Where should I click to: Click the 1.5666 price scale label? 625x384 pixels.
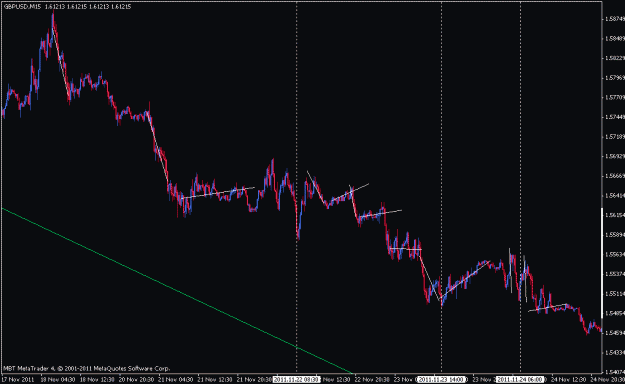[615, 176]
